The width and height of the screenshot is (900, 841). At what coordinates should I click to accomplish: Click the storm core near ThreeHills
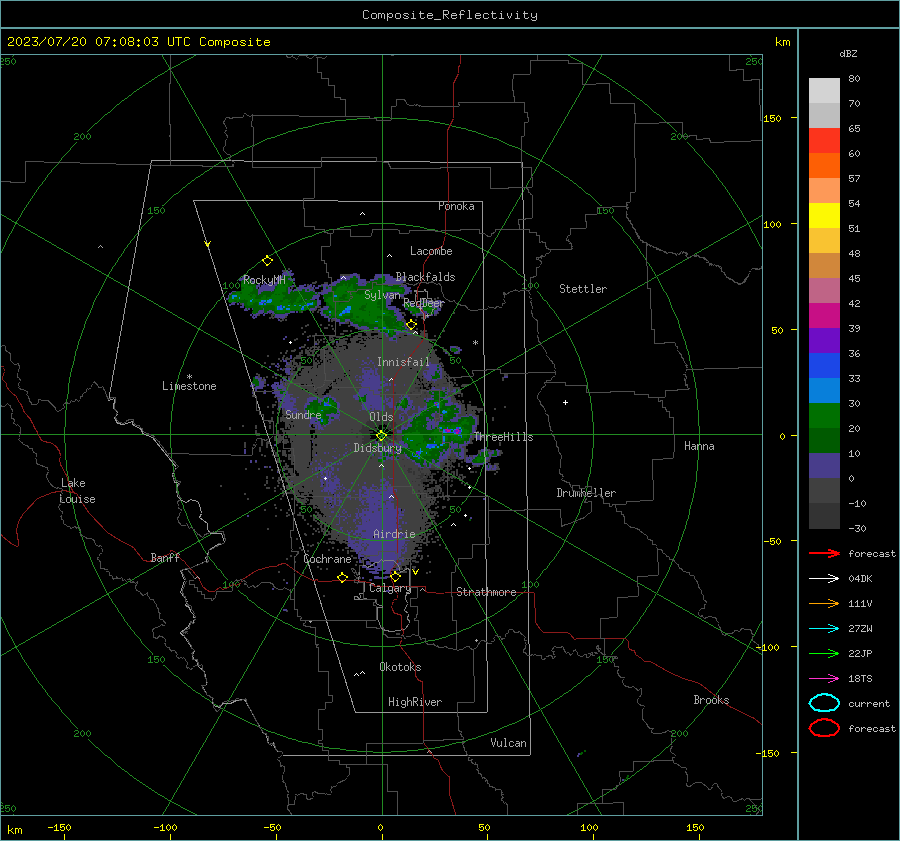pyautogui.click(x=451, y=430)
